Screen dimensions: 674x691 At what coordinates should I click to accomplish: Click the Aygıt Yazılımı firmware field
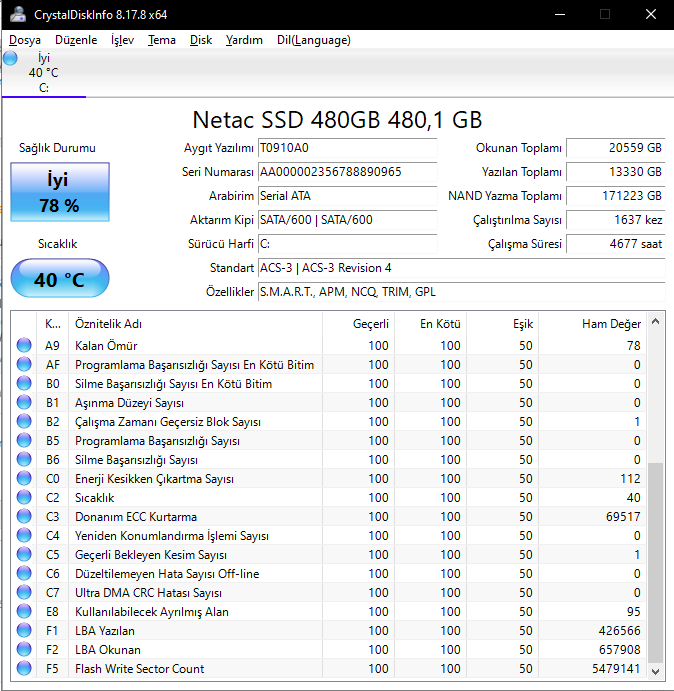pos(347,148)
